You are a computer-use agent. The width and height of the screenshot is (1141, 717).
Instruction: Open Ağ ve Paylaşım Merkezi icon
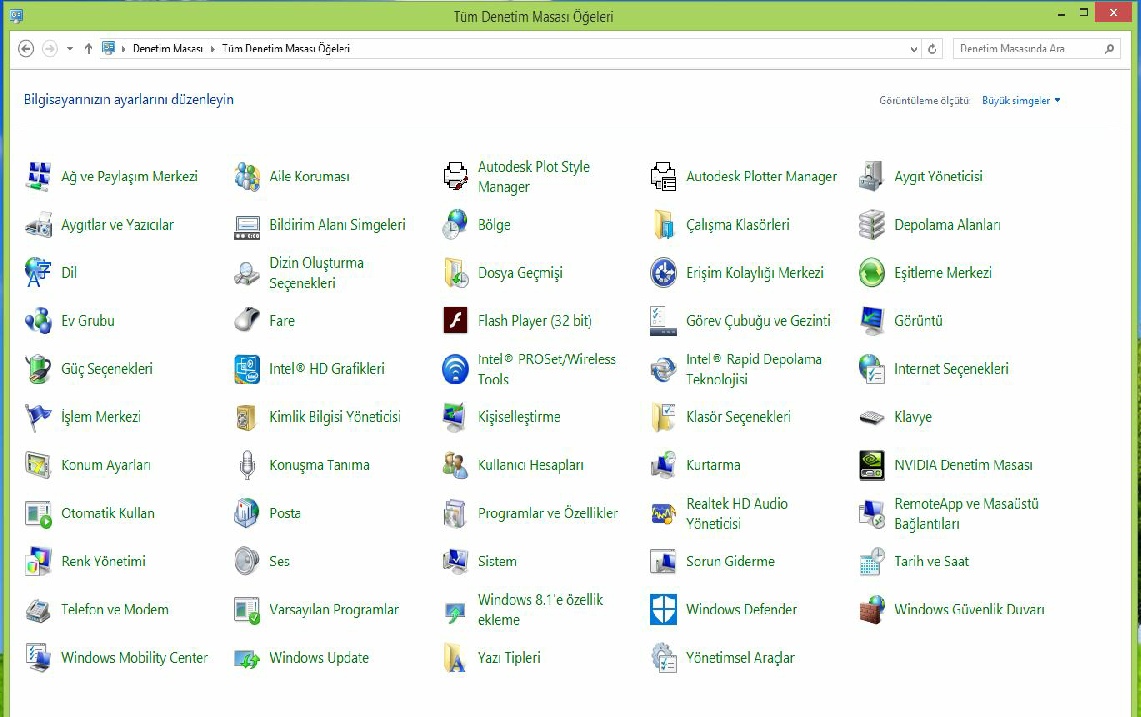click(38, 176)
